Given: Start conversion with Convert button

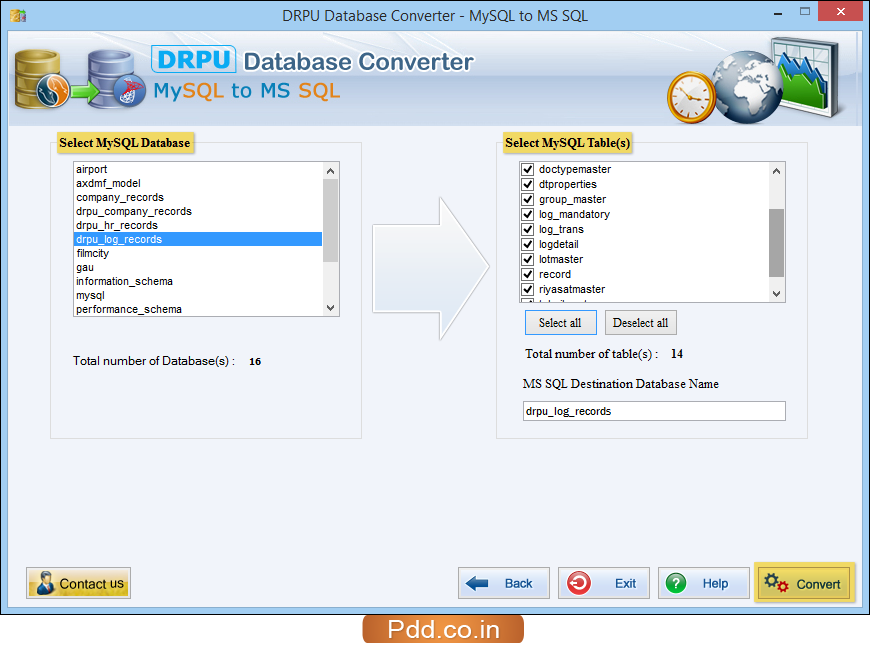Looking at the screenshot, I should (x=804, y=583).
